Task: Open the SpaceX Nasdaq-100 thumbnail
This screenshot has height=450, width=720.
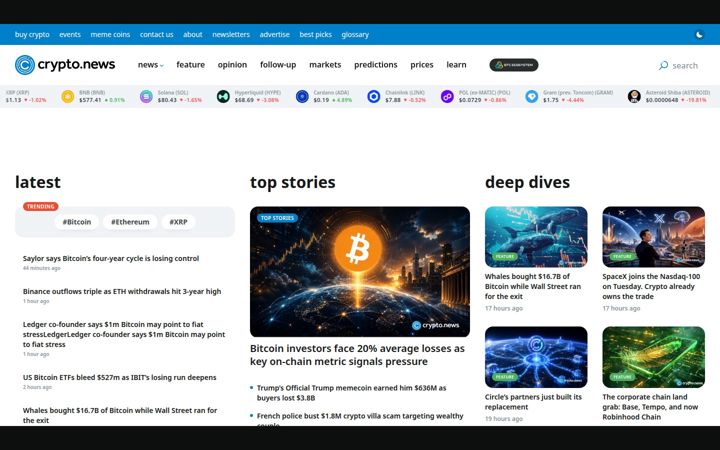Action: pos(653,237)
